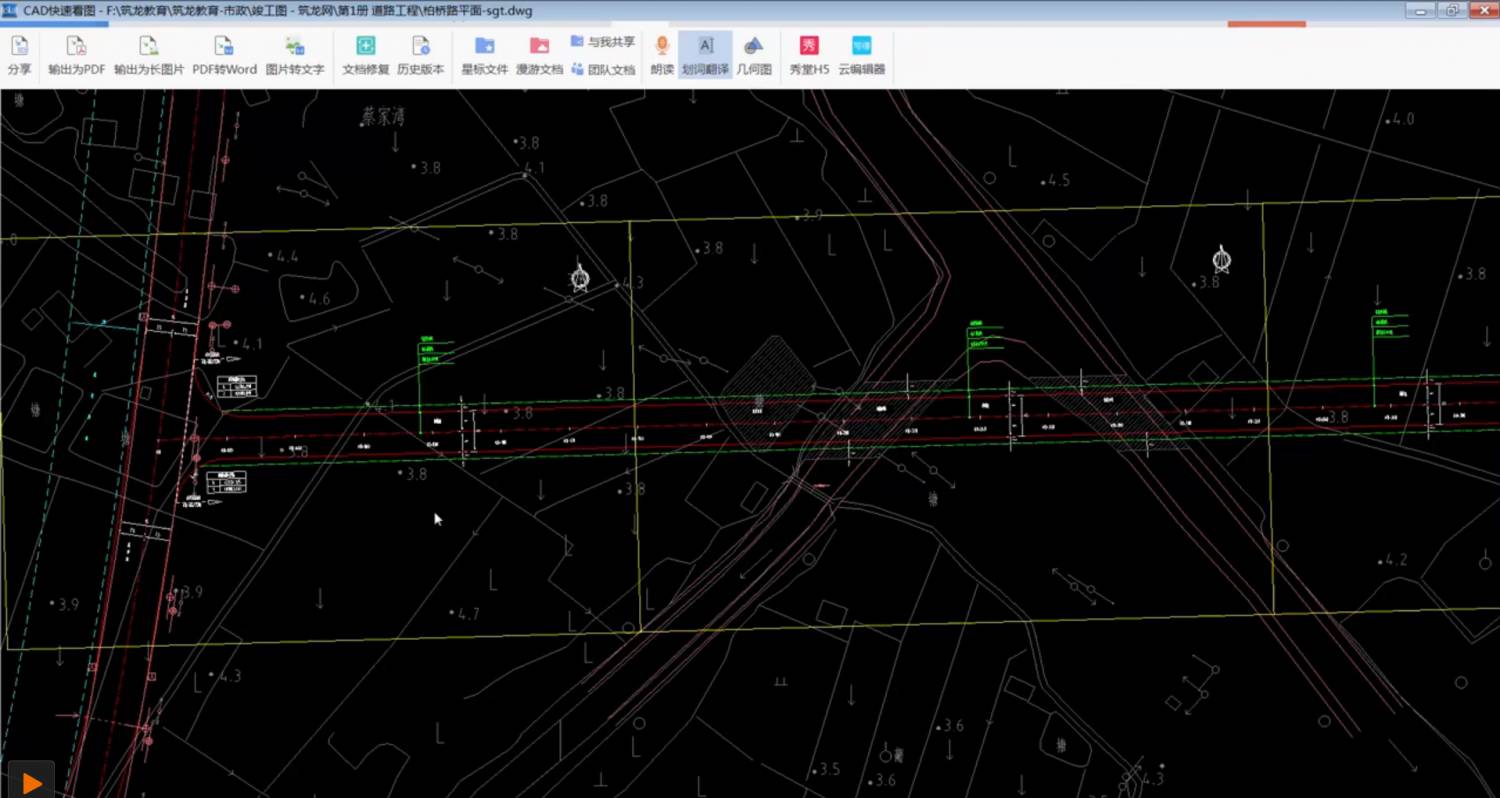
Task: Open the PDF转Word converter
Action: click(x=225, y=56)
